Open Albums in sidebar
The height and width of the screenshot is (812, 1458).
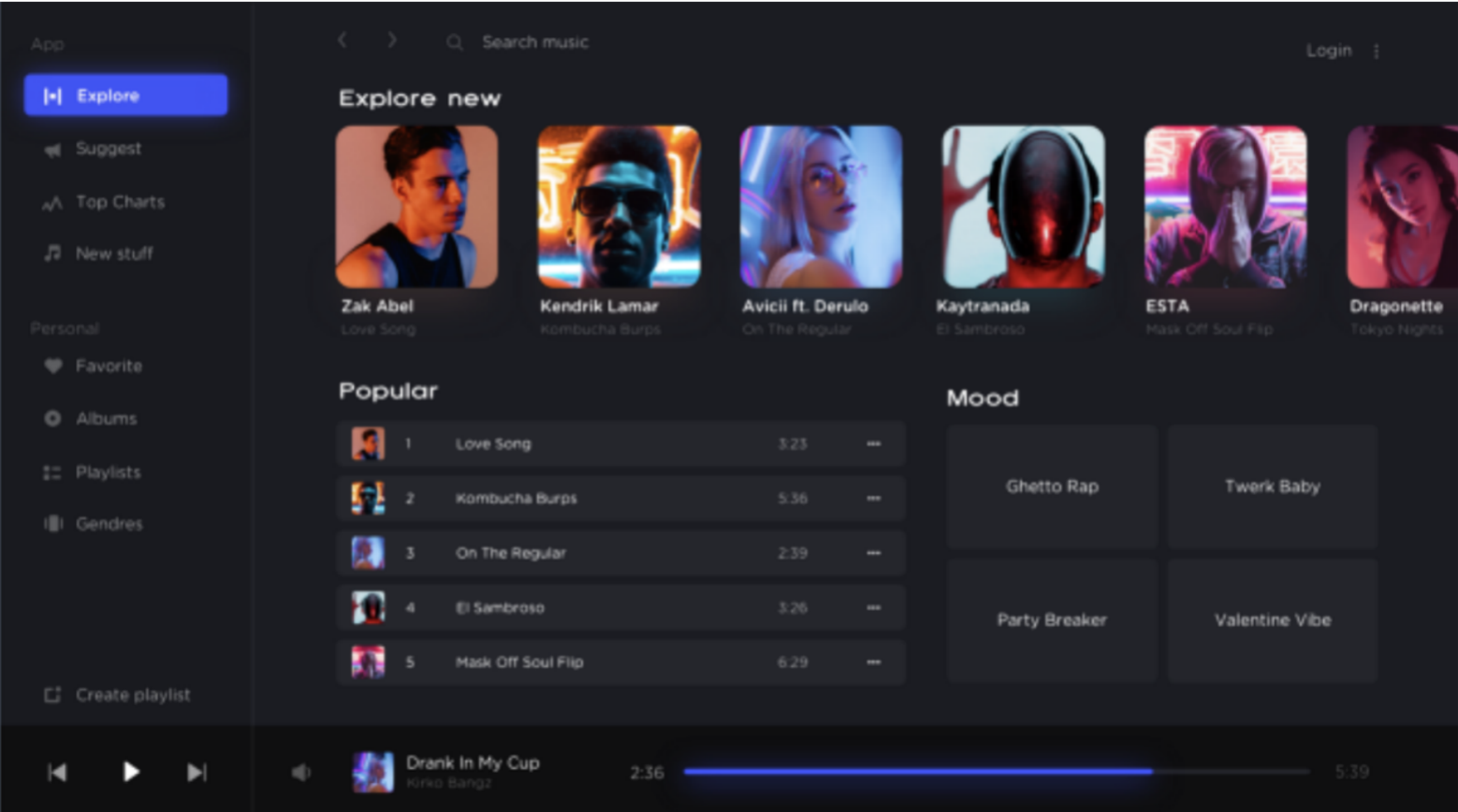[x=106, y=418]
